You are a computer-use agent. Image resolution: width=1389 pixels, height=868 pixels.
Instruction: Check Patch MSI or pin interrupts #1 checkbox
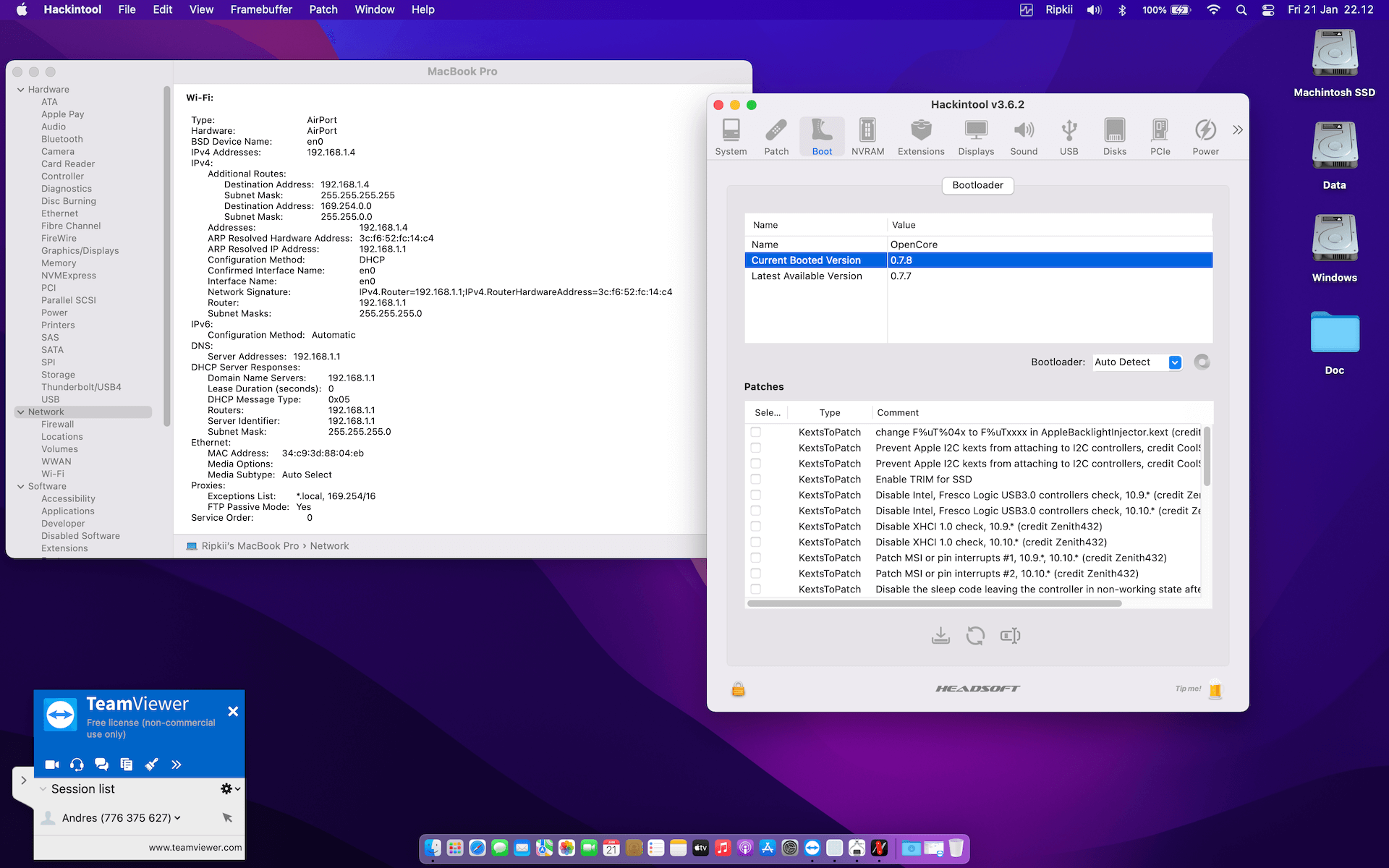coord(755,558)
